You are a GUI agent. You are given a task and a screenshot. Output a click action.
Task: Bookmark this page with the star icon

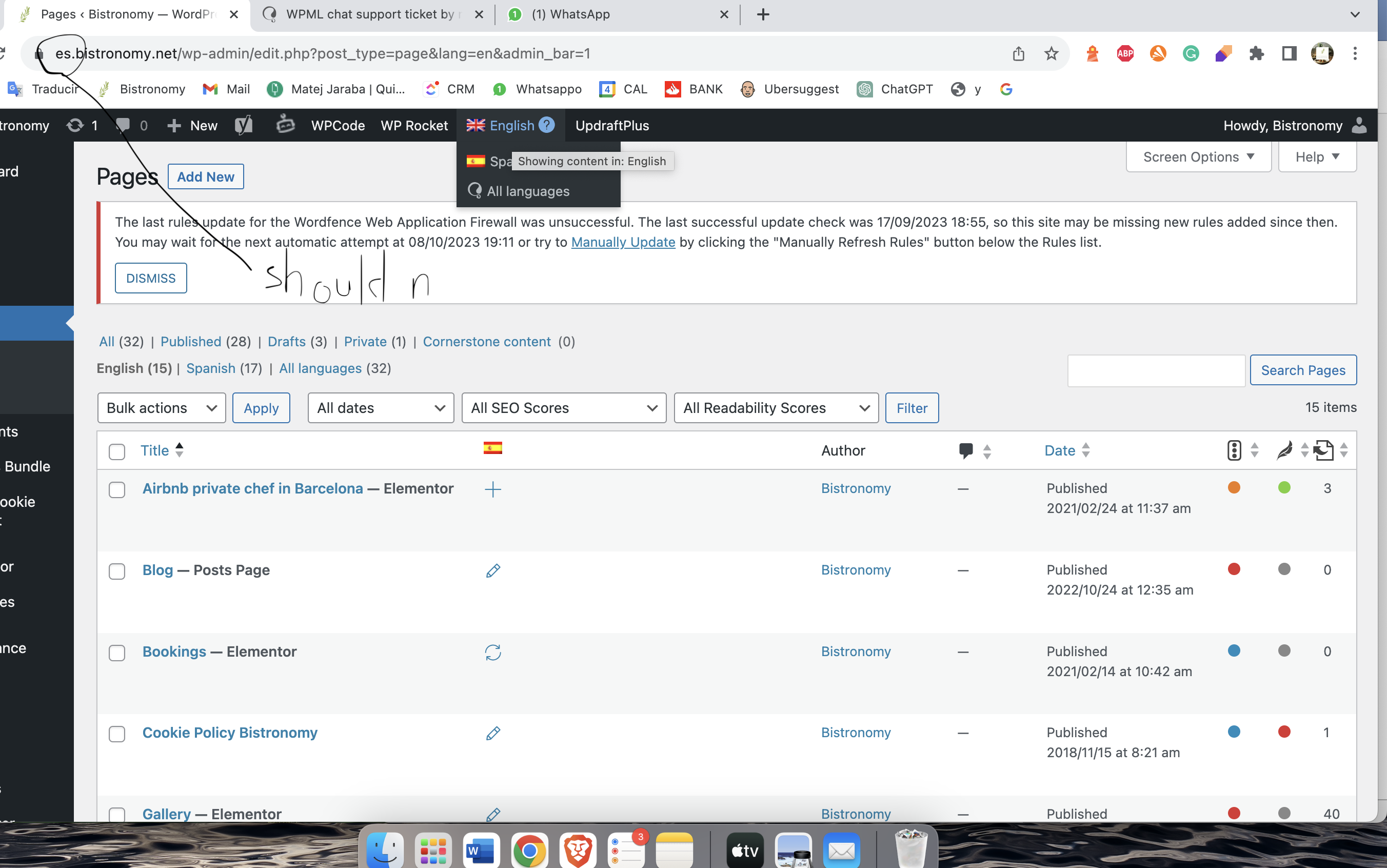point(1051,53)
